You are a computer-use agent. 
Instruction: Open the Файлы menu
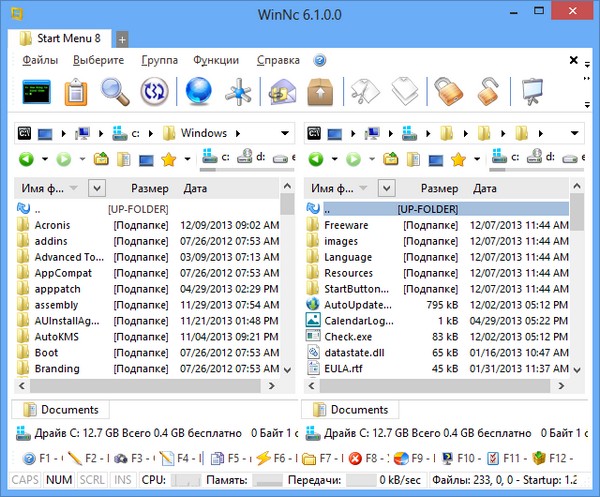[40, 61]
